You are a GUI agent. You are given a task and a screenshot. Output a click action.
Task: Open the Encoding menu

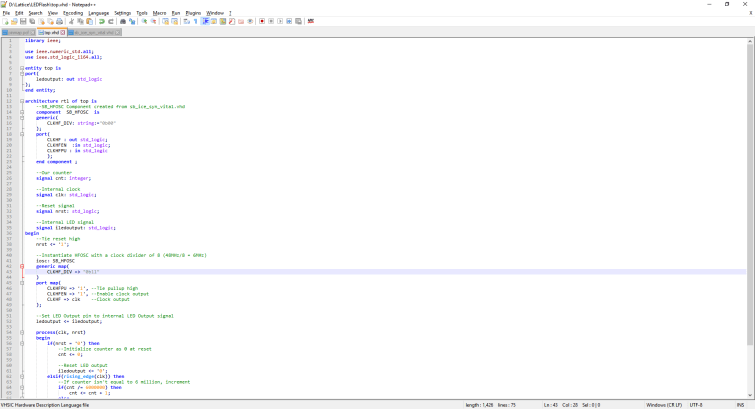73,13
